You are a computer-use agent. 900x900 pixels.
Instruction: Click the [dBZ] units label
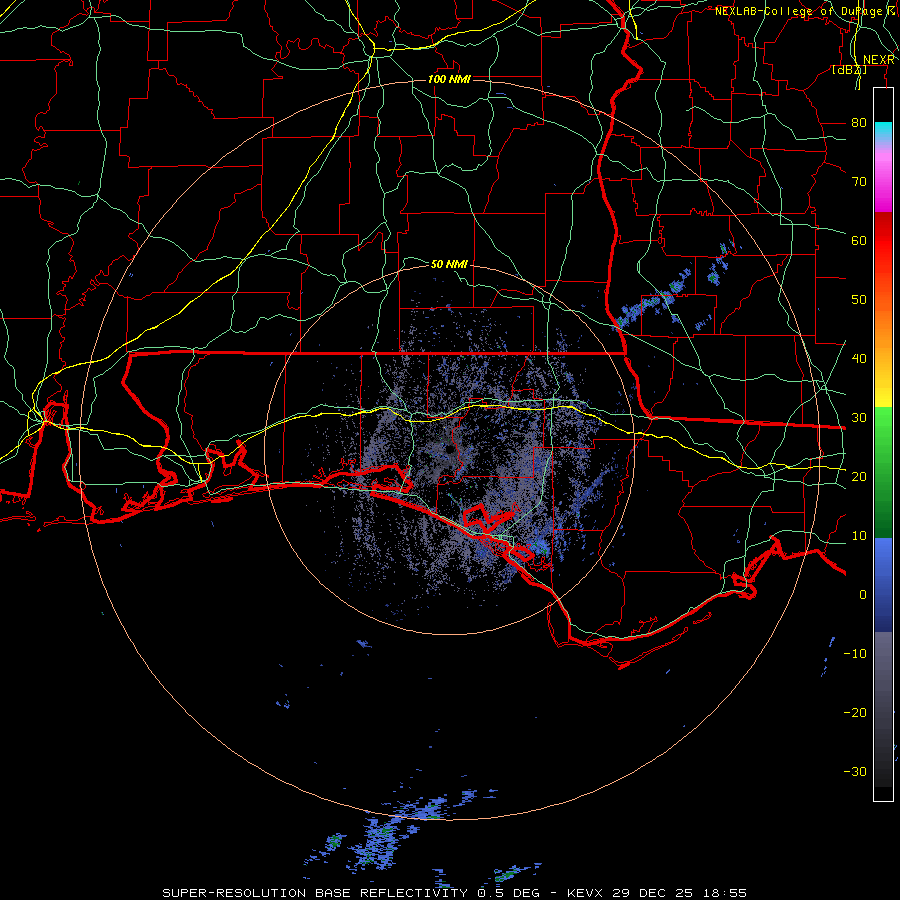(849, 70)
